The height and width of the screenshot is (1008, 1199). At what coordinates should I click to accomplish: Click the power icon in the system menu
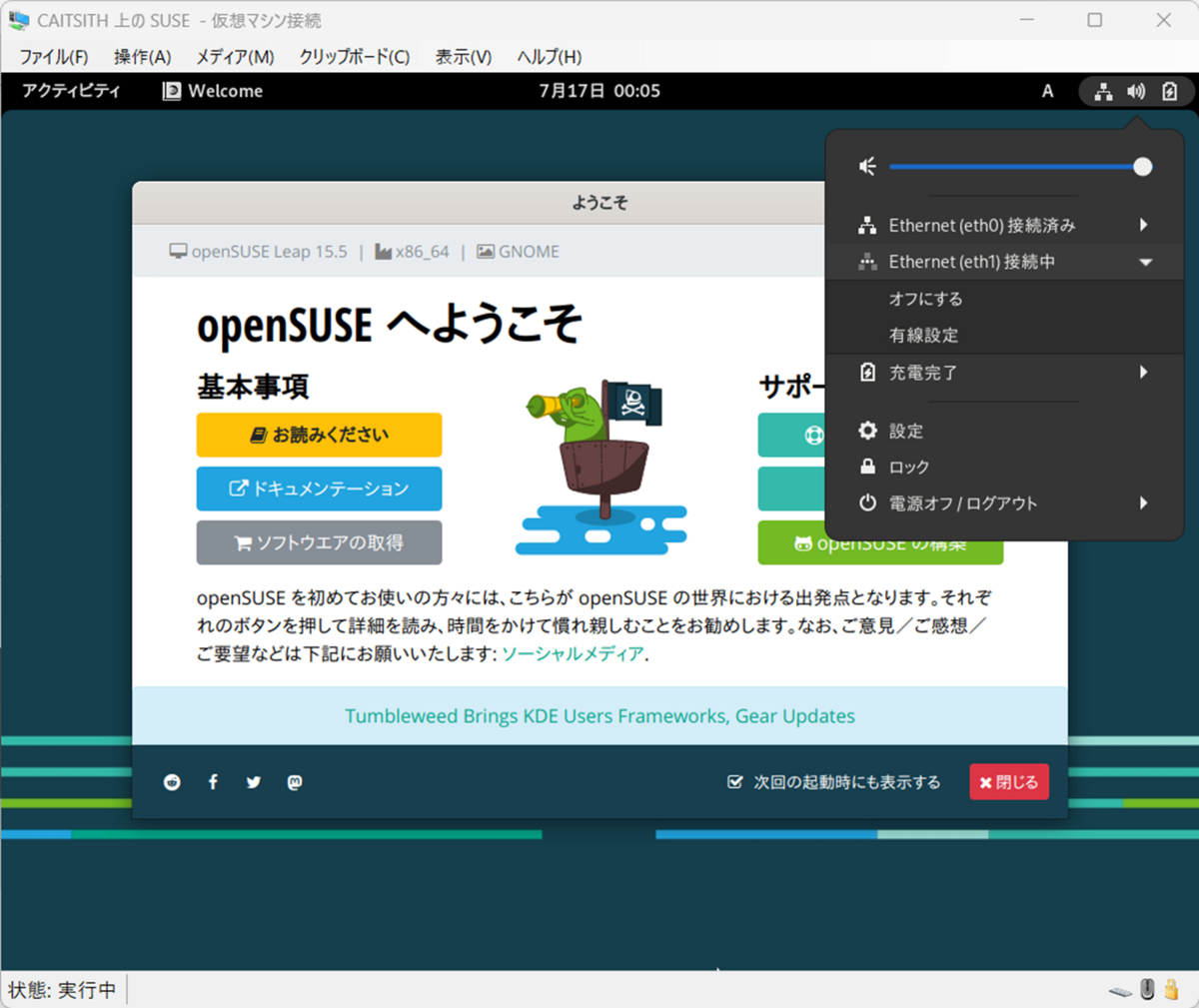coord(867,503)
